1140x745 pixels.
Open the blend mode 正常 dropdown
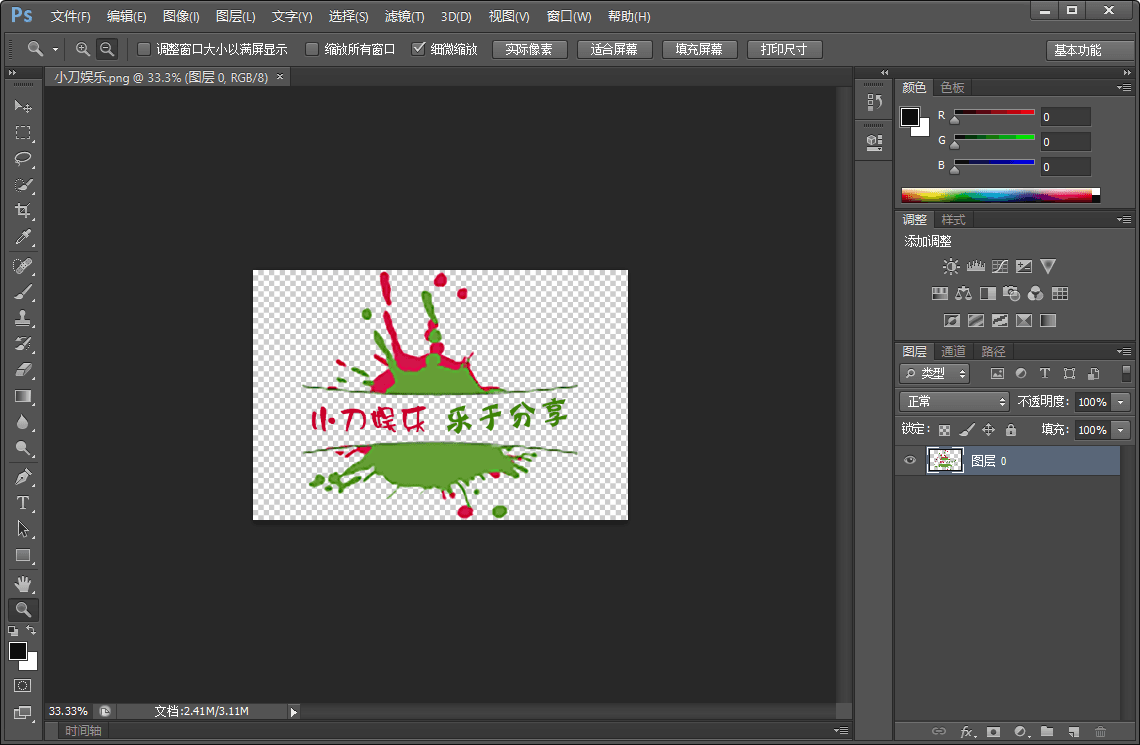pos(954,401)
